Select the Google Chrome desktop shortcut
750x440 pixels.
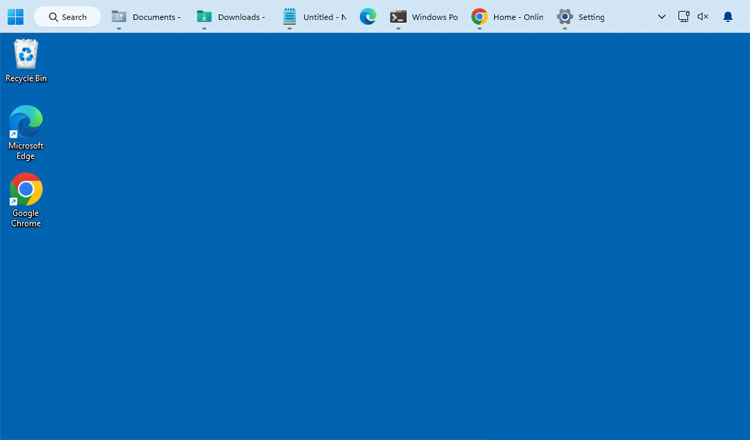[x=26, y=200]
